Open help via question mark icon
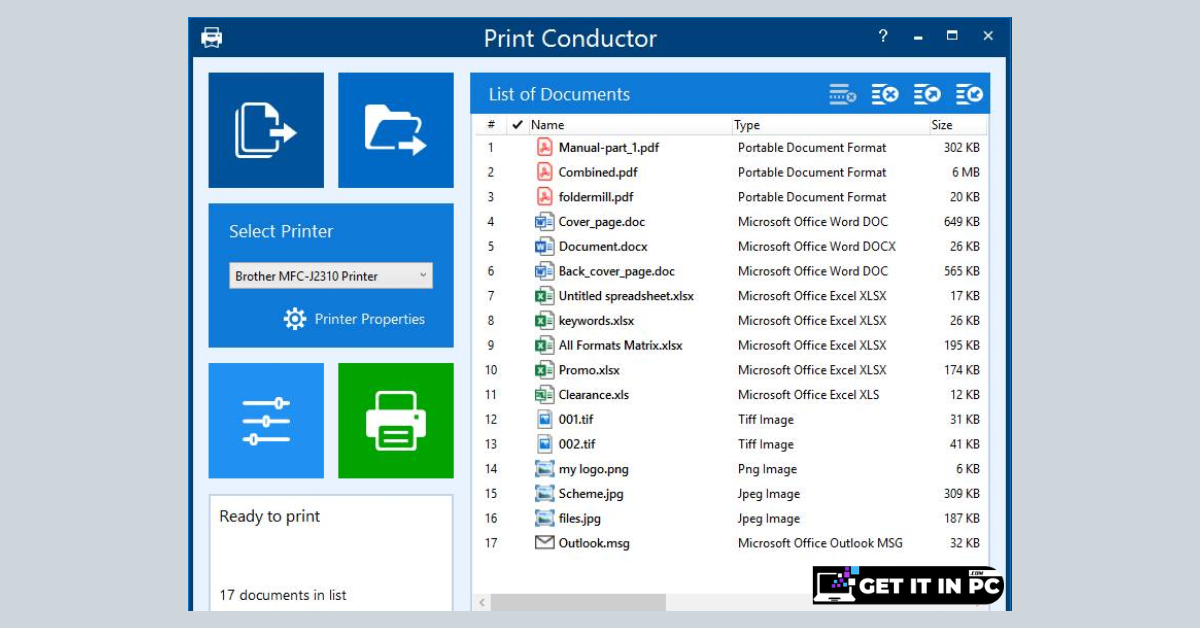The width and height of the screenshot is (1200, 628). [x=883, y=36]
